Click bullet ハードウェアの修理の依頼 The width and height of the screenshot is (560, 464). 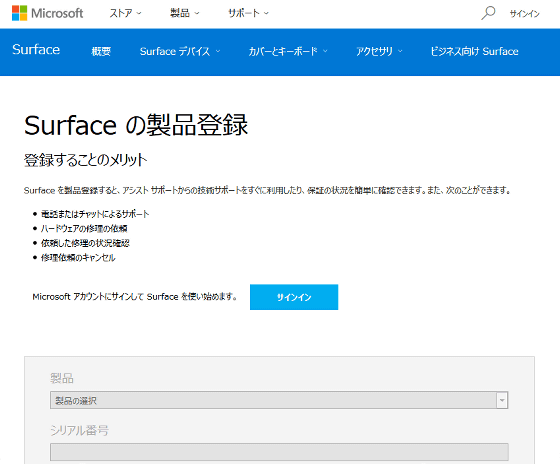point(84,228)
